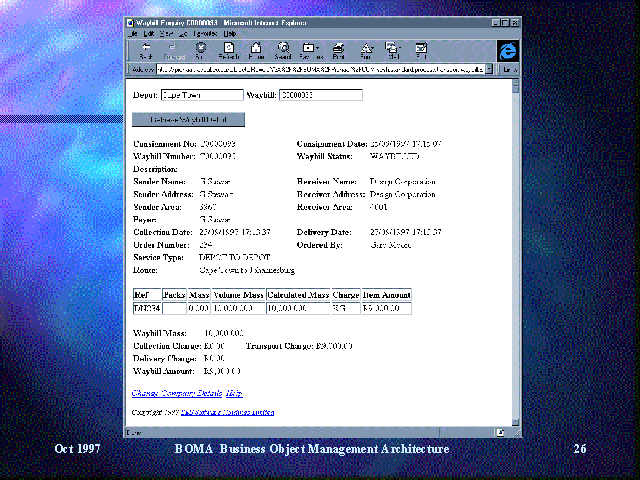
Task: Click the Help link at page bottom
Action: (234, 393)
